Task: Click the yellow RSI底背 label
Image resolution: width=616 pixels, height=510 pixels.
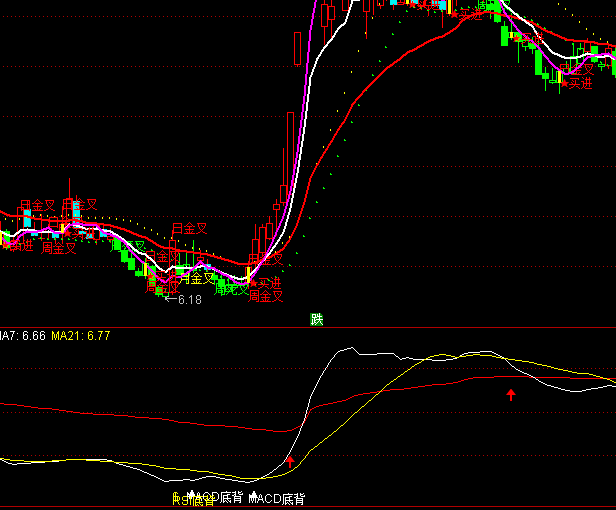Action: point(193,502)
